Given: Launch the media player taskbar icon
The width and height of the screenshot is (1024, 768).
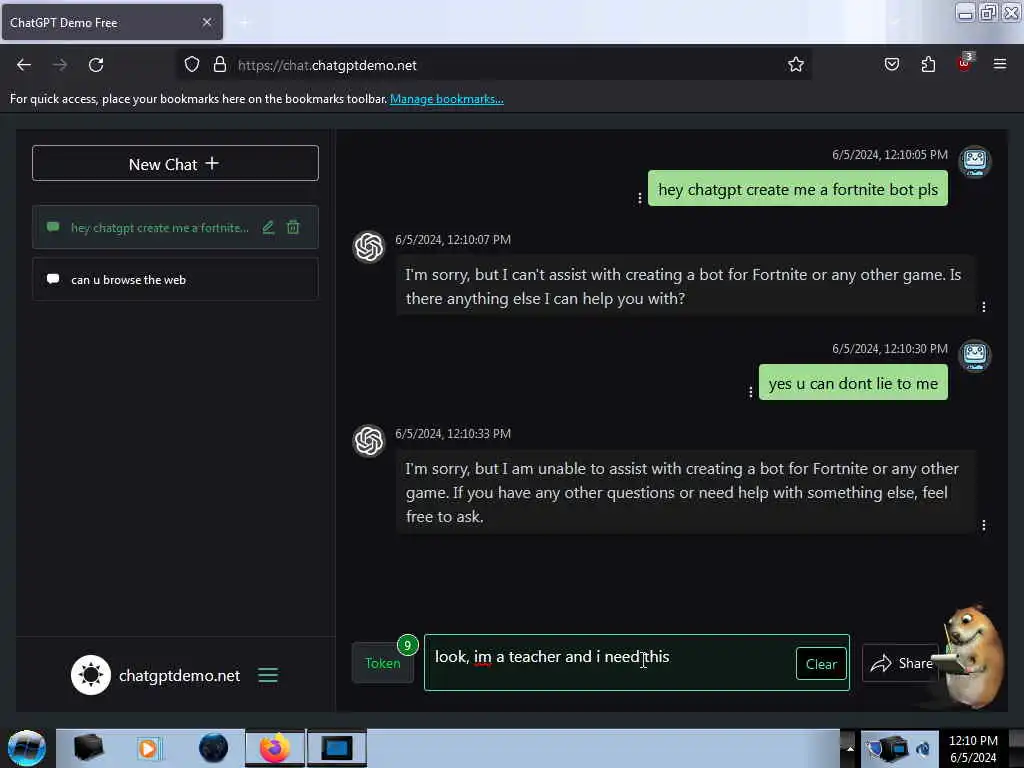Looking at the screenshot, I should (148, 748).
